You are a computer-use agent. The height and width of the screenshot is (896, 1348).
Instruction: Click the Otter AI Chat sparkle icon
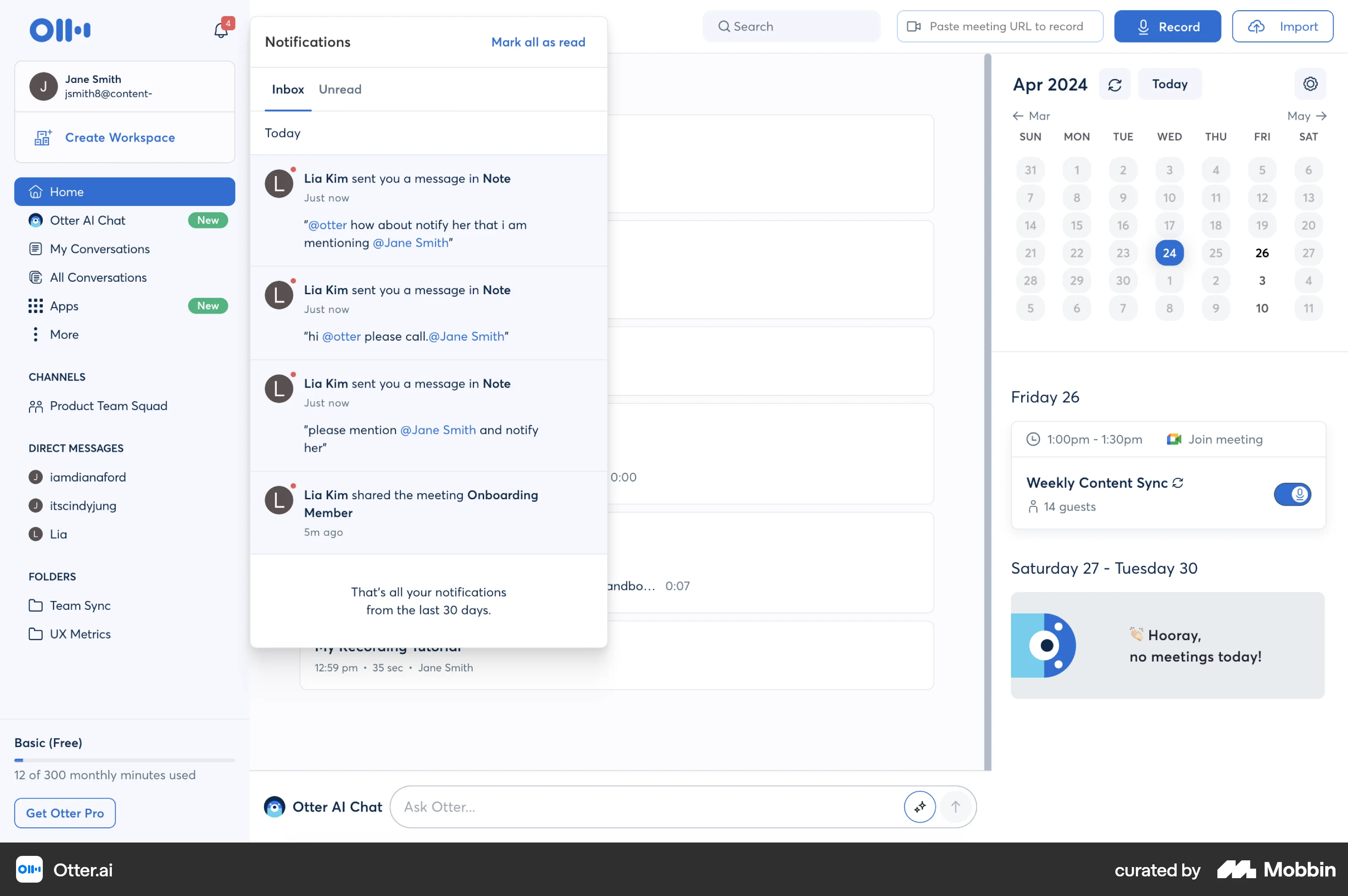(x=920, y=806)
